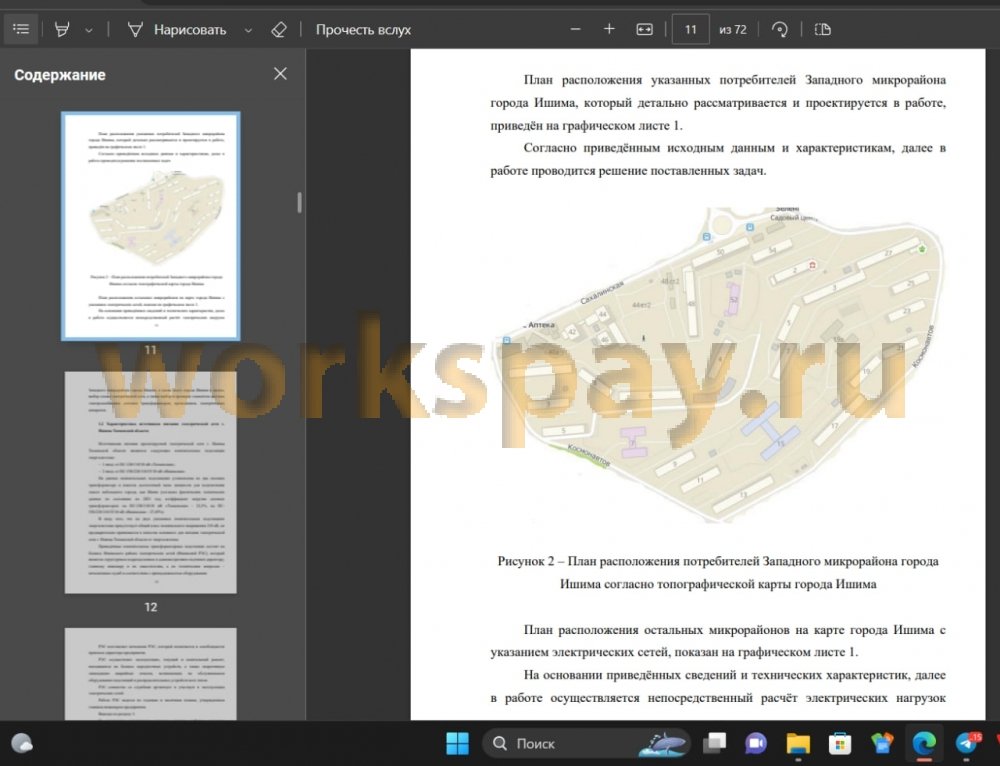Click the taskbar Поиск search box

tap(586, 744)
